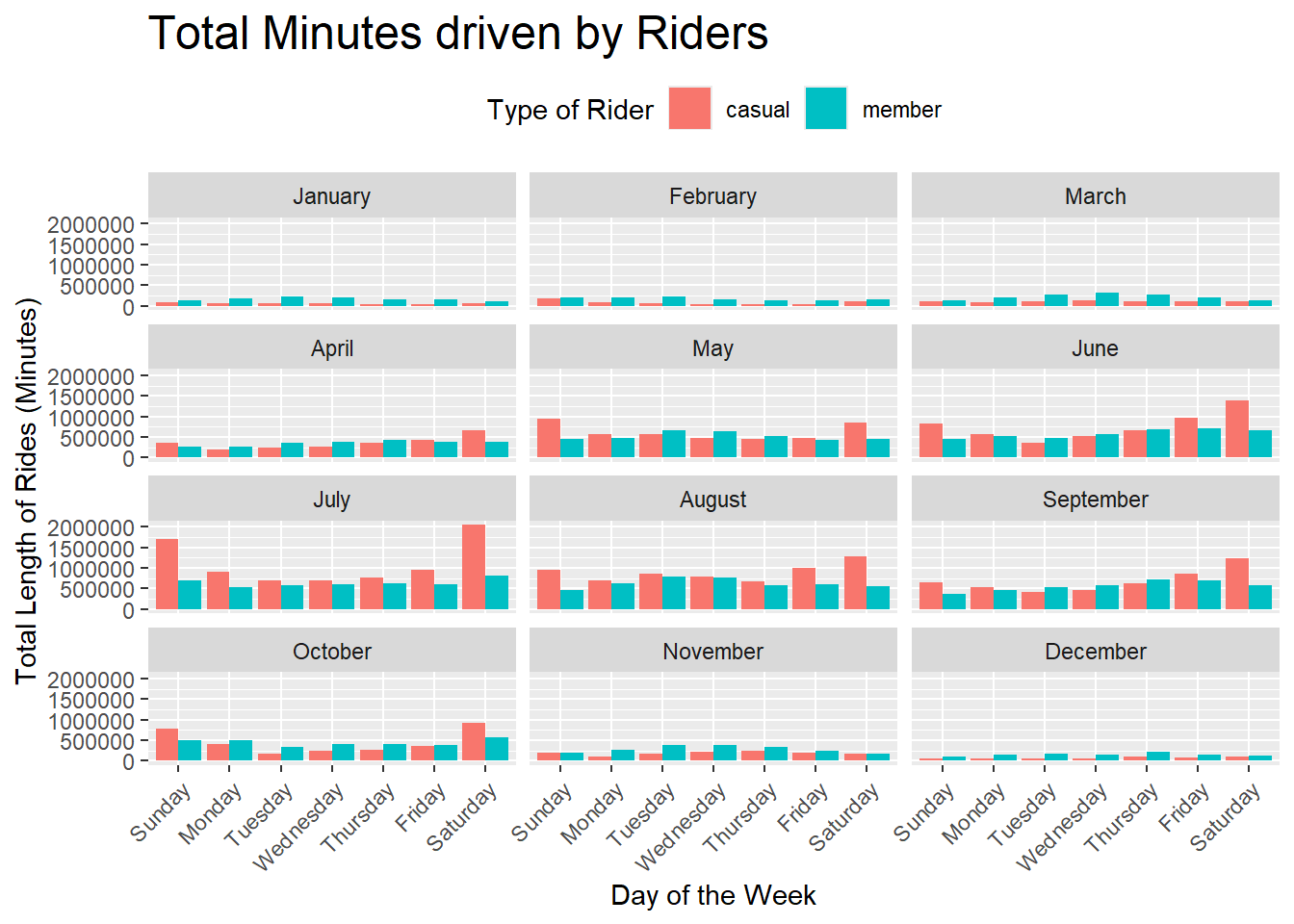Image resolution: width=1294 pixels, height=924 pixels.
Task: Select the 'member' legend text label
Action: click(x=901, y=110)
